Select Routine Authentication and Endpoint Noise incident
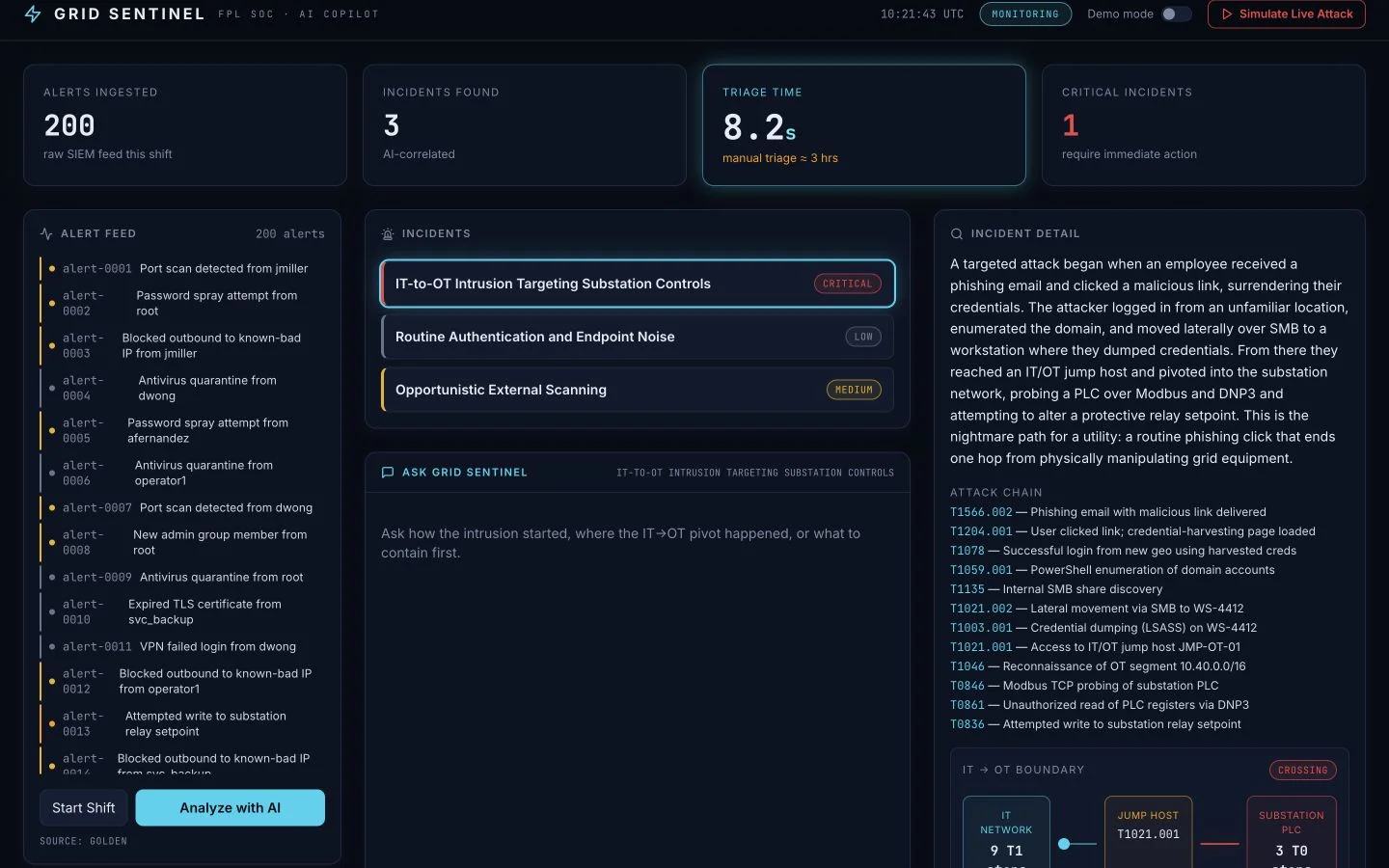 point(638,337)
